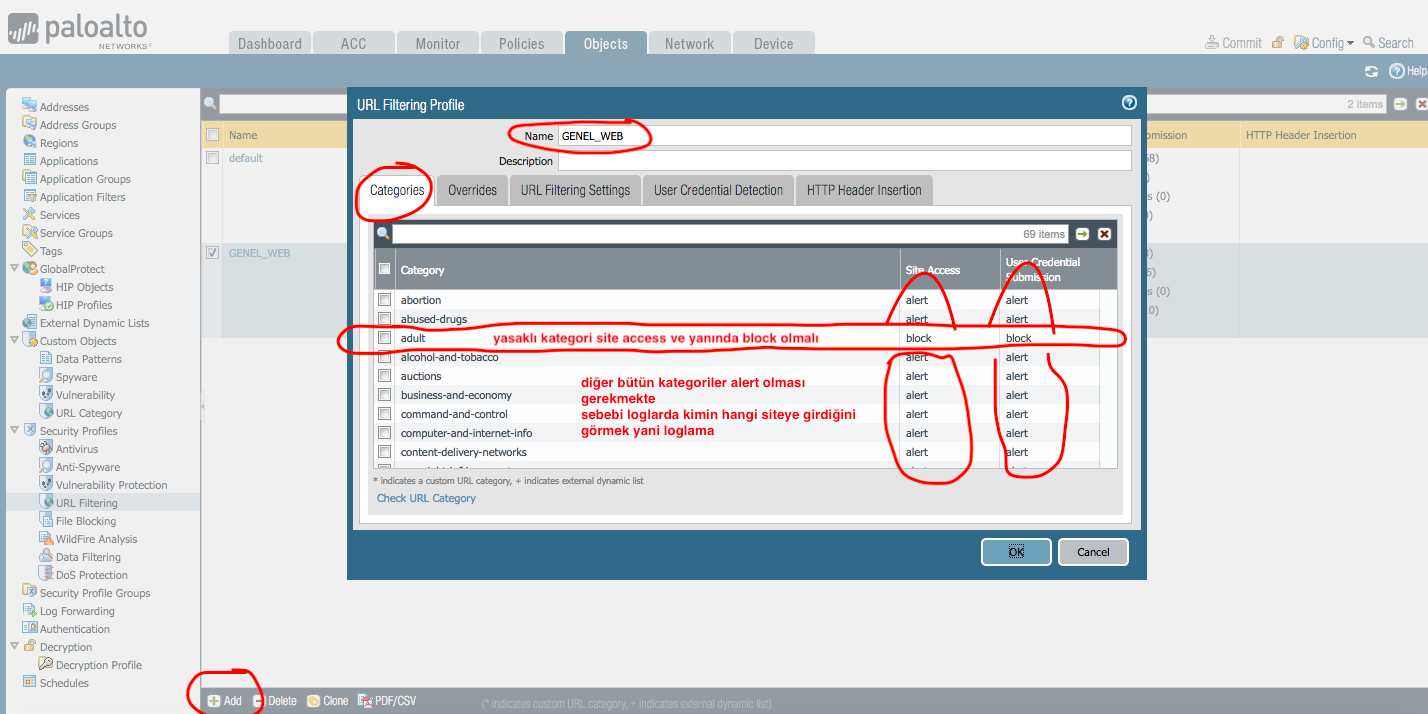Image resolution: width=1428 pixels, height=714 pixels.
Task: Open External Dynamic Lists
Action: (x=92, y=322)
